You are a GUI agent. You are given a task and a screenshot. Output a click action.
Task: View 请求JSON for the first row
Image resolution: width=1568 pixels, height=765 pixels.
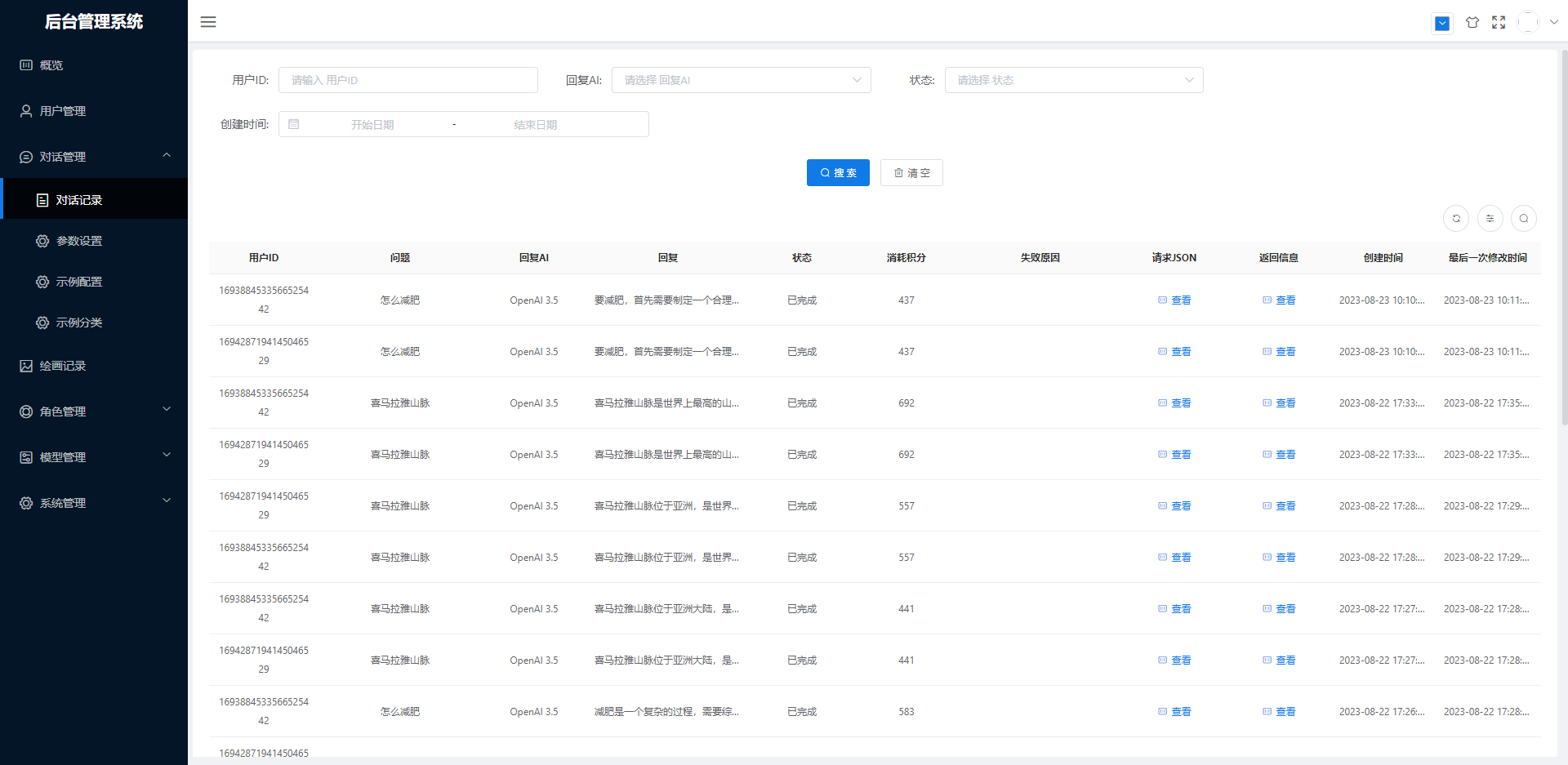1174,300
